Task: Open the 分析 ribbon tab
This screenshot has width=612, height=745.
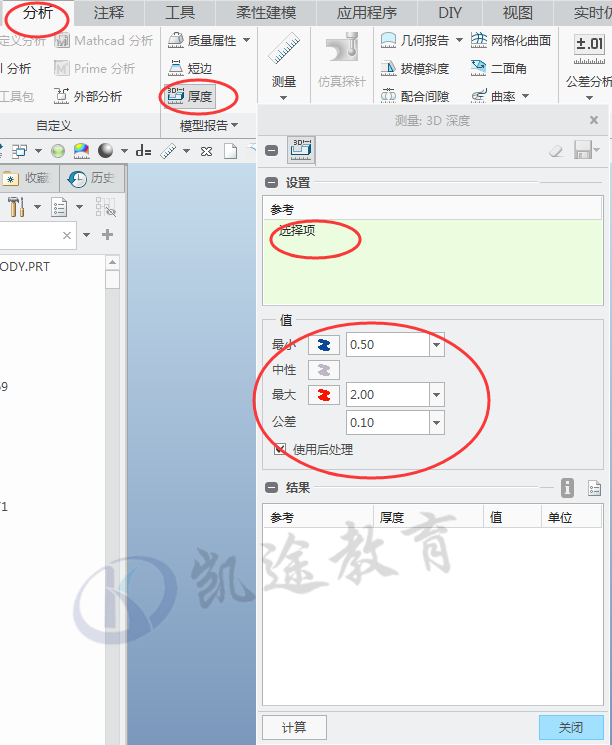Action: [38, 13]
